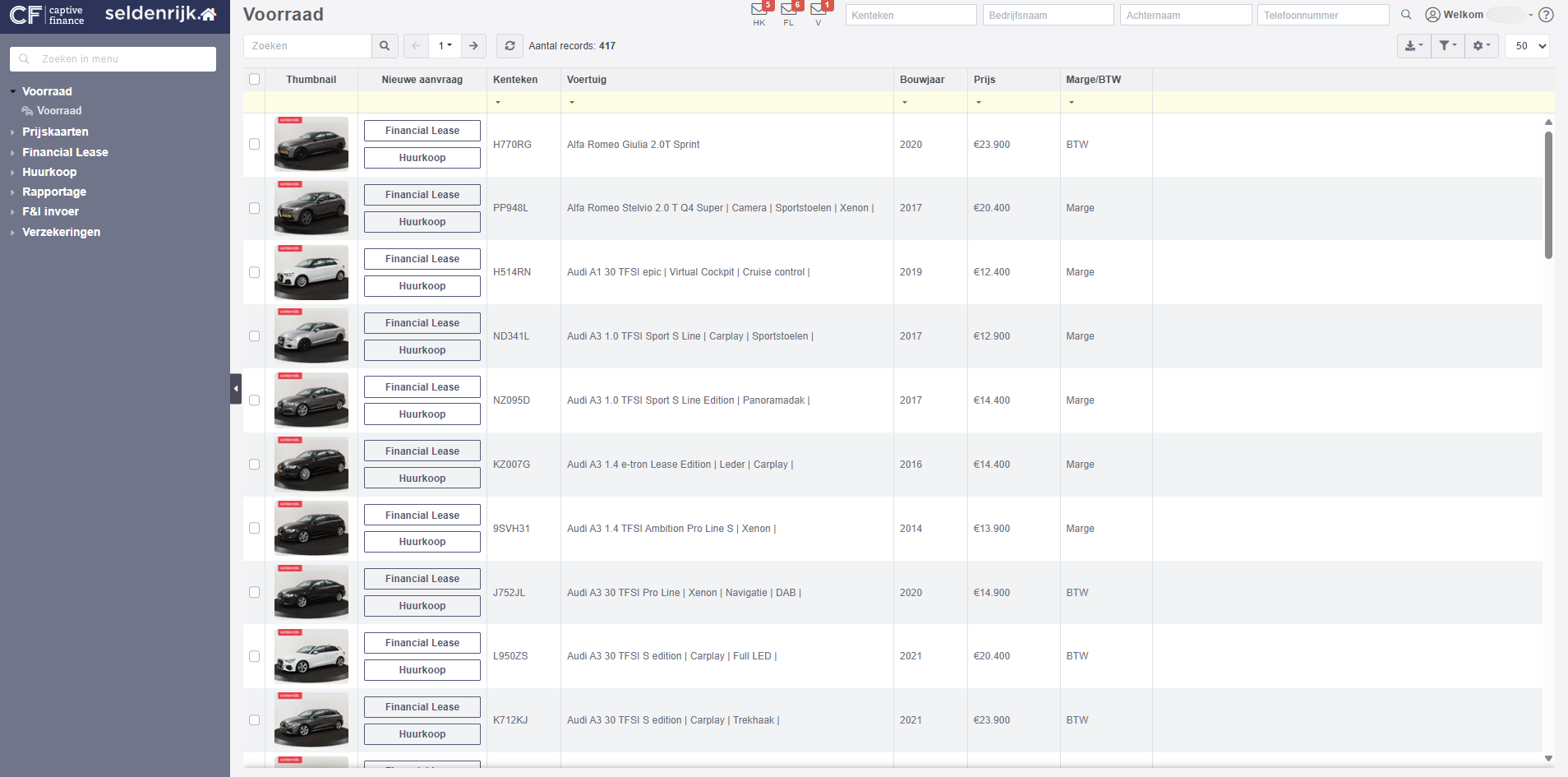Open the FL mail notifications icon
1568x777 pixels.
pyautogui.click(x=789, y=9)
